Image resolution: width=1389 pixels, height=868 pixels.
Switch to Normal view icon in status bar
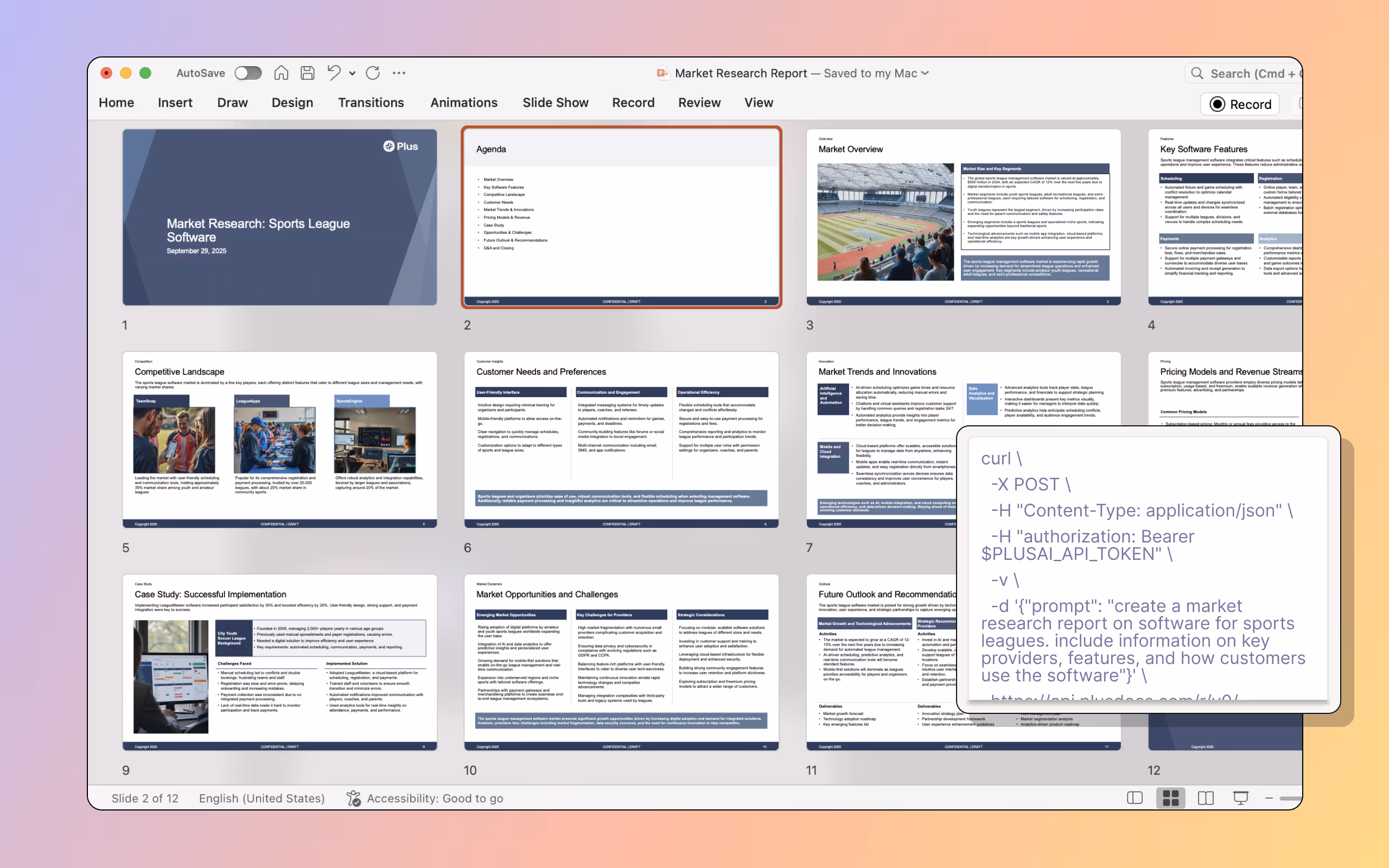[x=1135, y=798]
